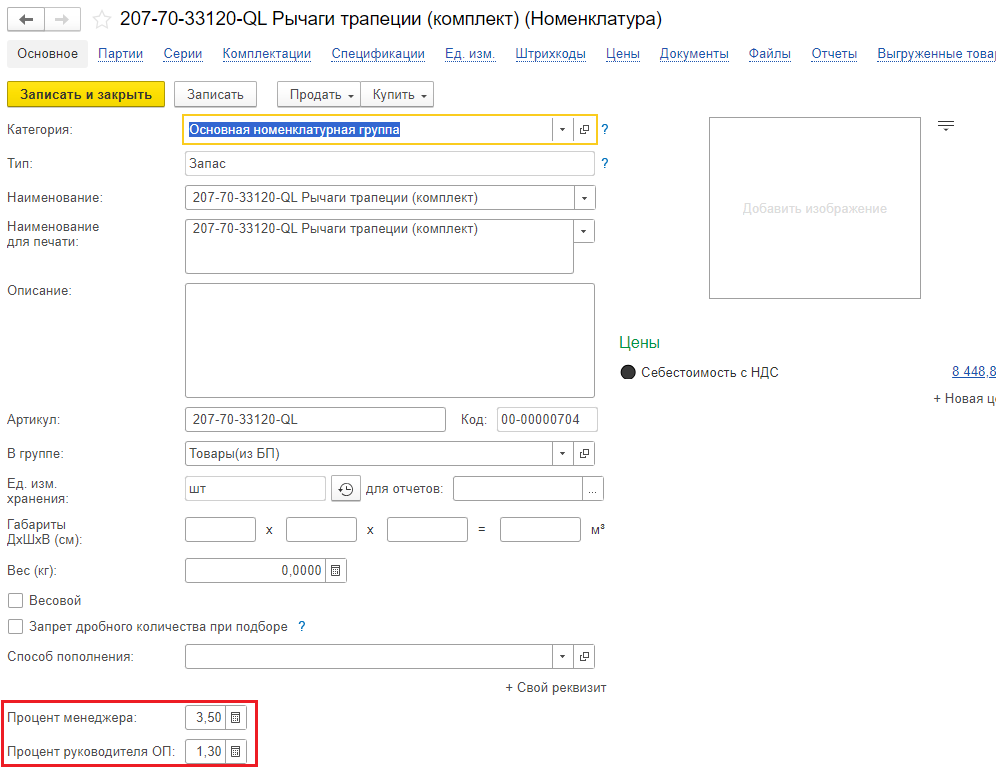
Task: Open the Продать dropdown menu
Action: (321, 95)
